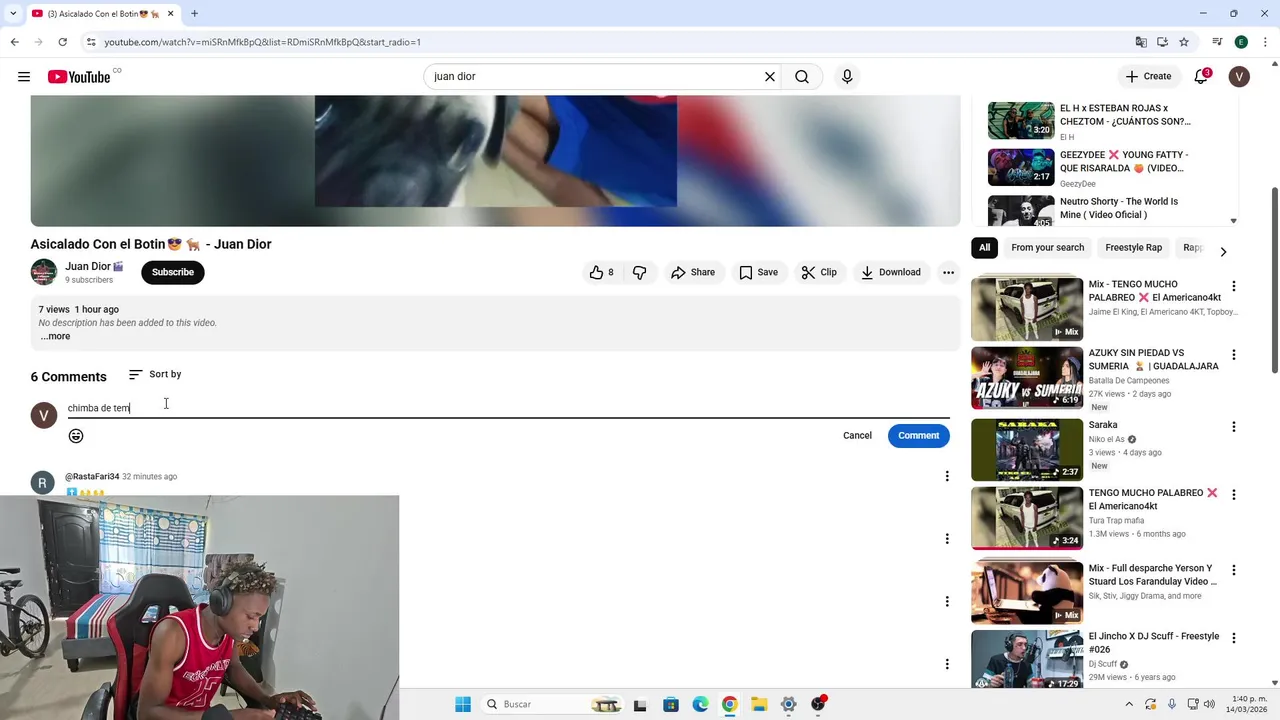Open options for El Jincho Freestyle #026
Viewport: 1280px width, 720px height.
pos(1234,638)
